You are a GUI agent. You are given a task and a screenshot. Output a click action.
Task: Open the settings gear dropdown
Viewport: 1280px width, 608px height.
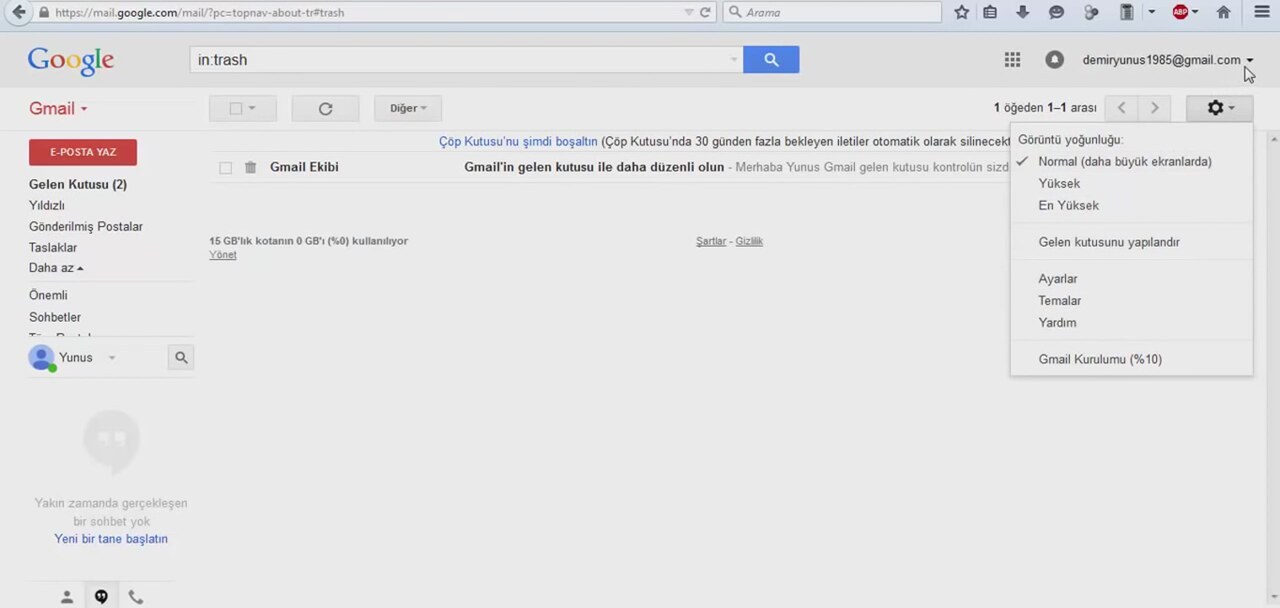[x=1219, y=108]
